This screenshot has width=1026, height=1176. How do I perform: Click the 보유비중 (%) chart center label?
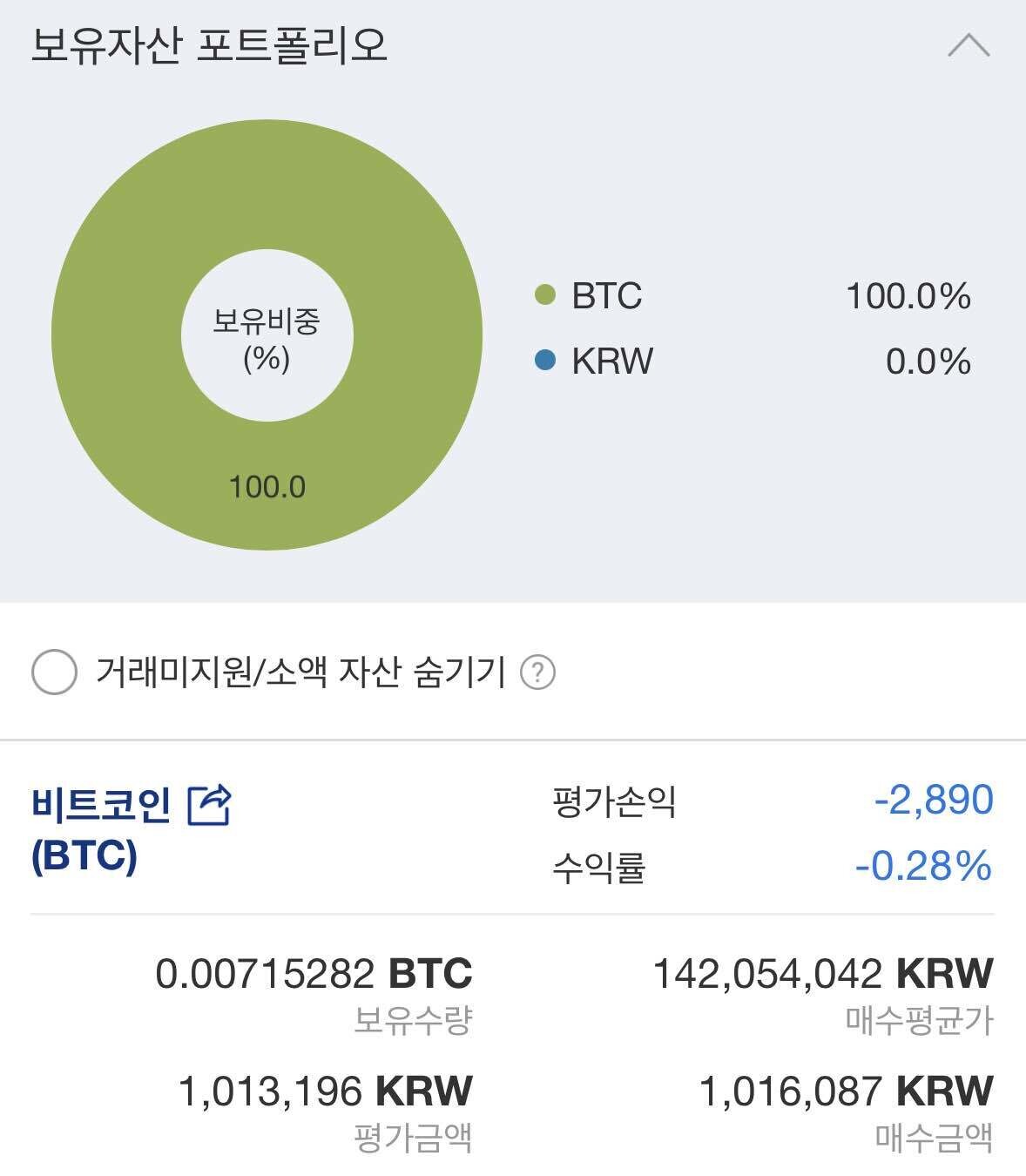click(268, 340)
